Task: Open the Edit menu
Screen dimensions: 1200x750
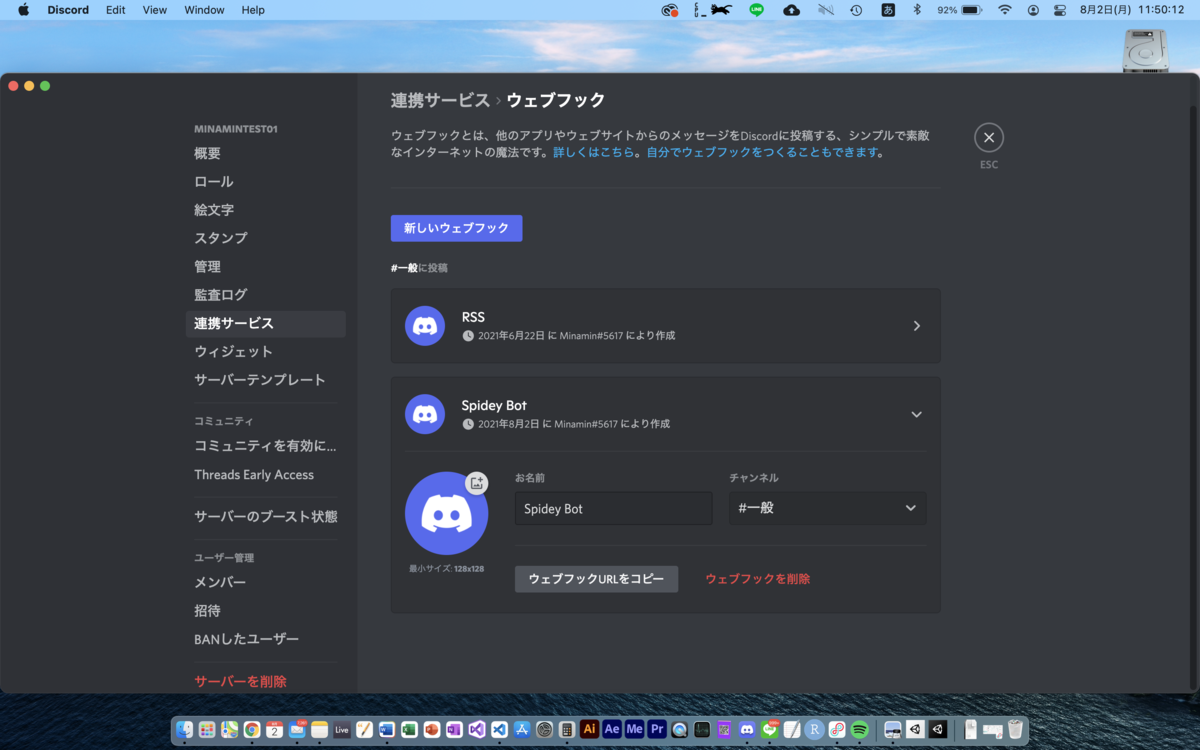Action: [116, 10]
